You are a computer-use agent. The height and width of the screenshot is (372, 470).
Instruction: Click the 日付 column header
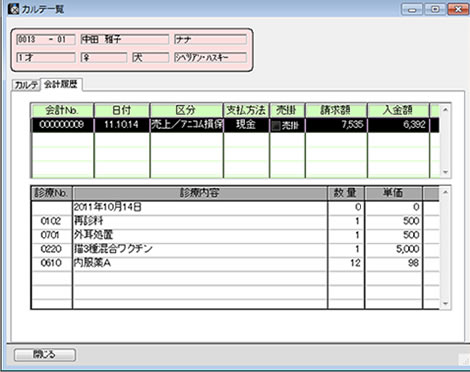(122, 110)
